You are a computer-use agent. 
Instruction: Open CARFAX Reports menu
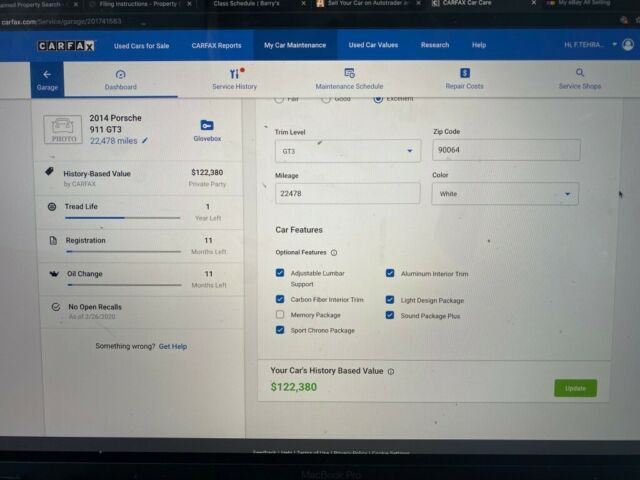[216, 45]
